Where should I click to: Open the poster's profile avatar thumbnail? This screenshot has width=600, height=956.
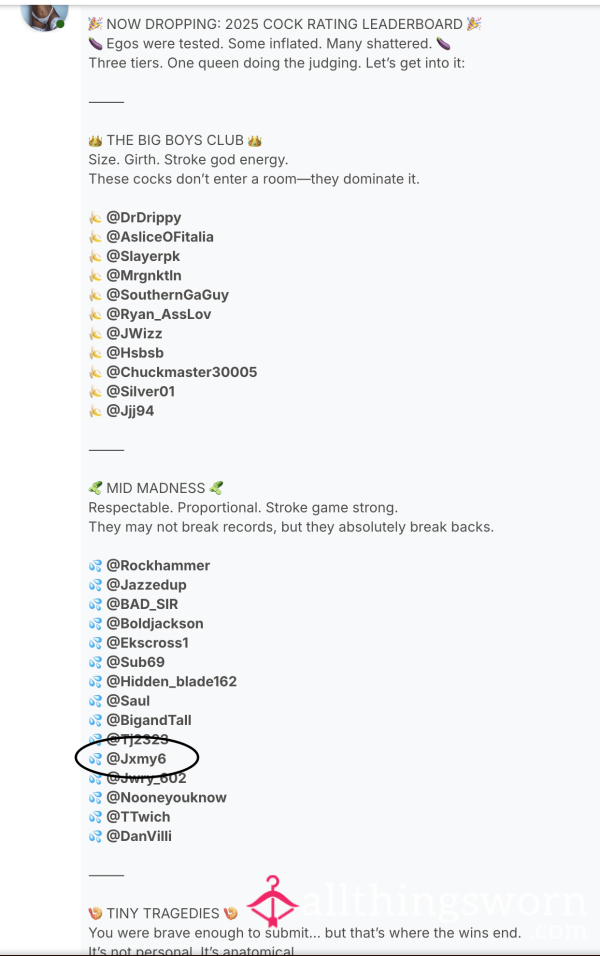pos(44,17)
